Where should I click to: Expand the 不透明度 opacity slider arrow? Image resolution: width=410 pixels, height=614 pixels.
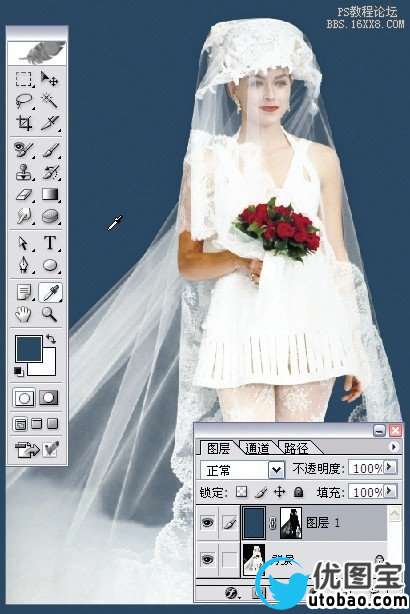click(389, 467)
